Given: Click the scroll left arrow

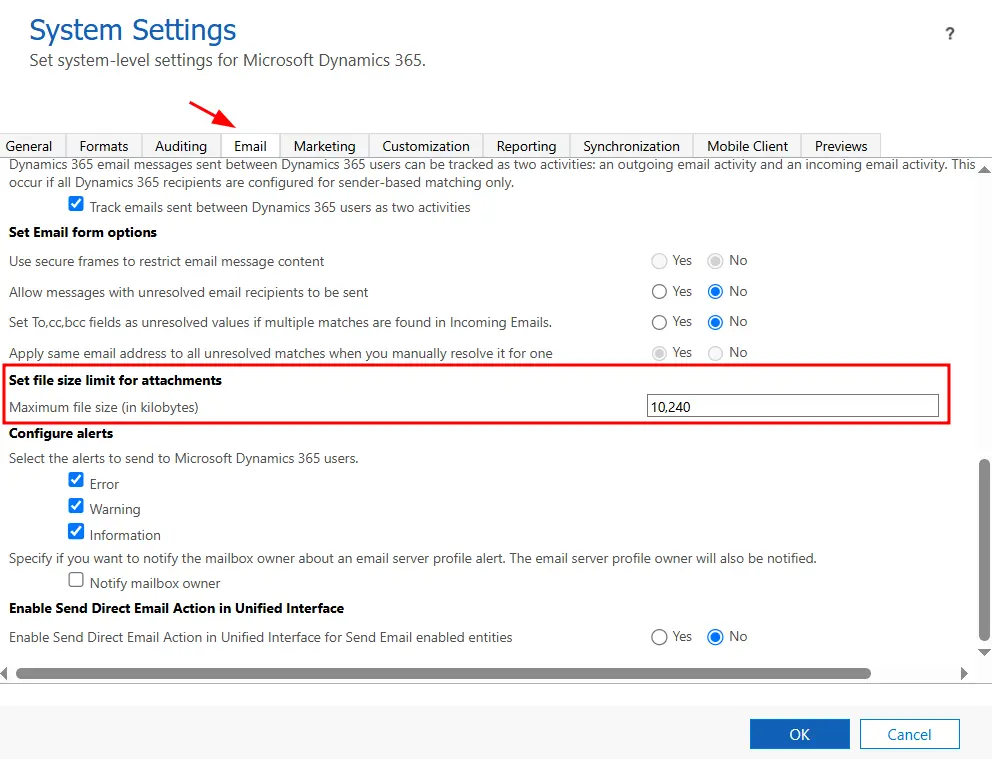Looking at the screenshot, I should (x=4, y=674).
